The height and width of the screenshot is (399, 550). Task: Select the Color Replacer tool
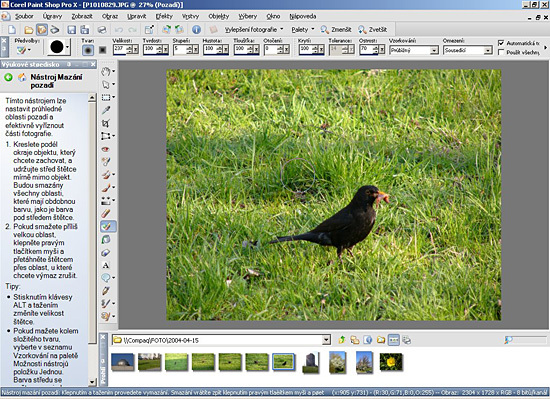(x=106, y=252)
